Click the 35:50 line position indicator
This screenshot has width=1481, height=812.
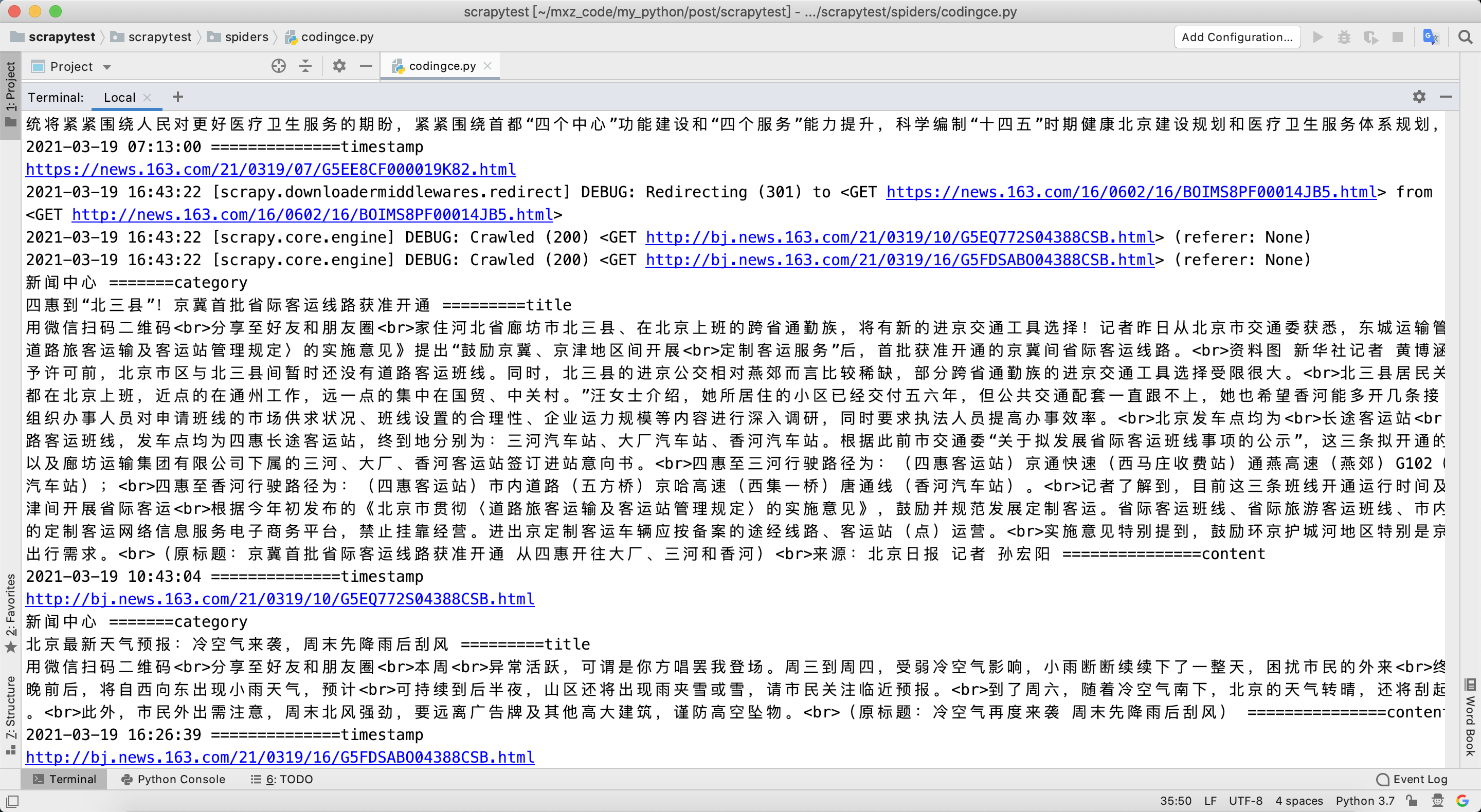pos(1176,801)
